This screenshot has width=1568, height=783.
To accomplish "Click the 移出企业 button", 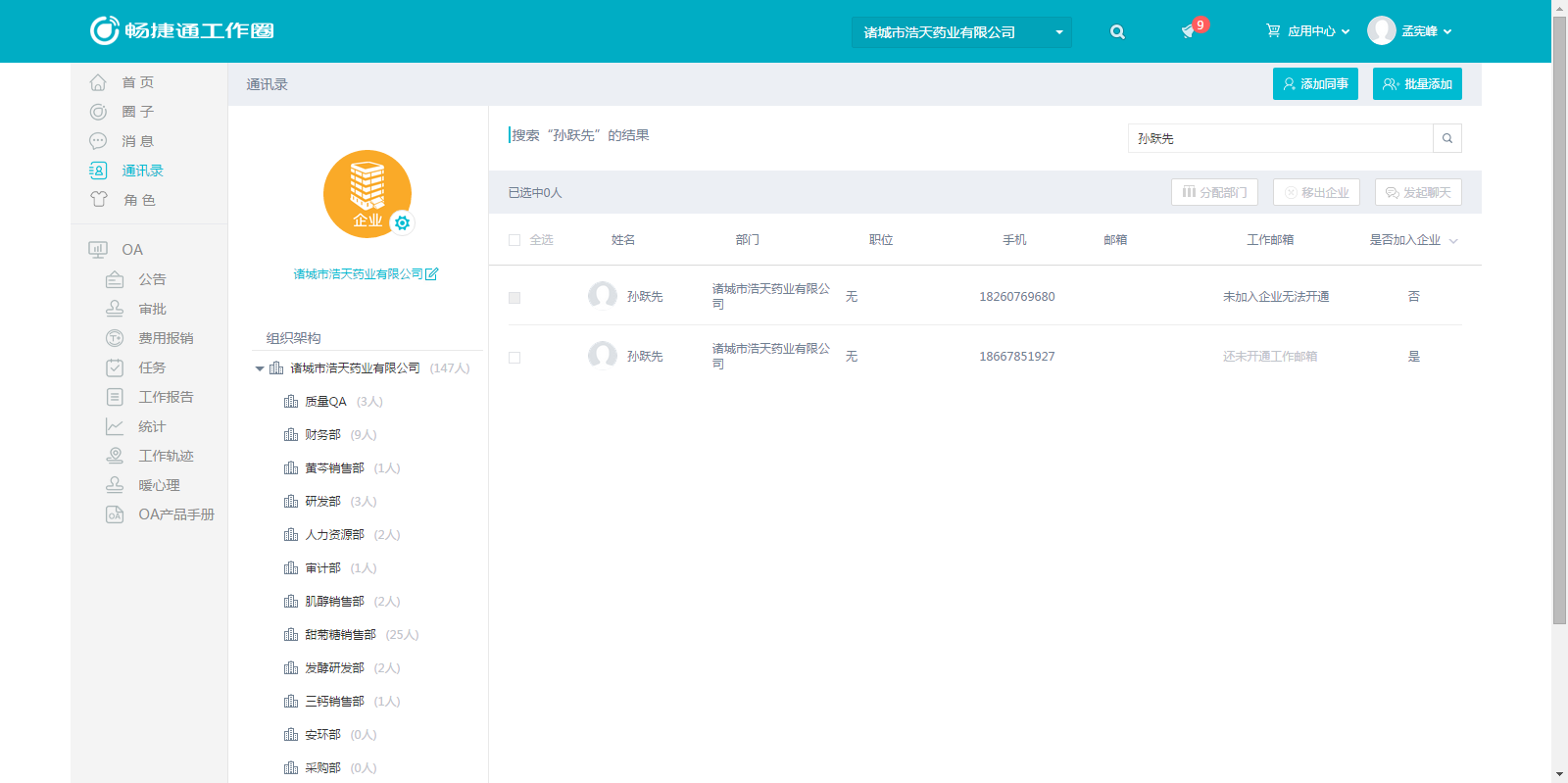I will [x=1316, y=192].
